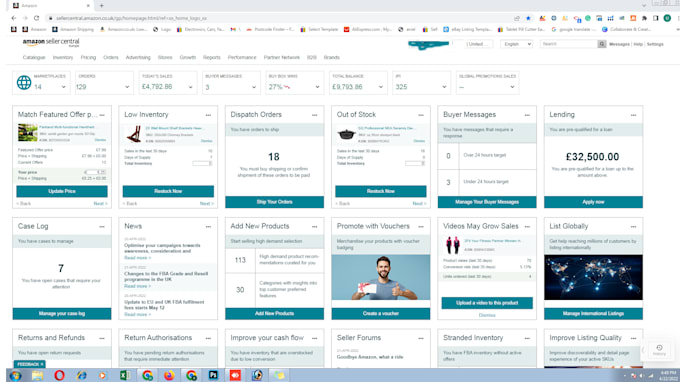Click the Your price input field
This screenshot has width=680, height=382.
click(95, 172)
